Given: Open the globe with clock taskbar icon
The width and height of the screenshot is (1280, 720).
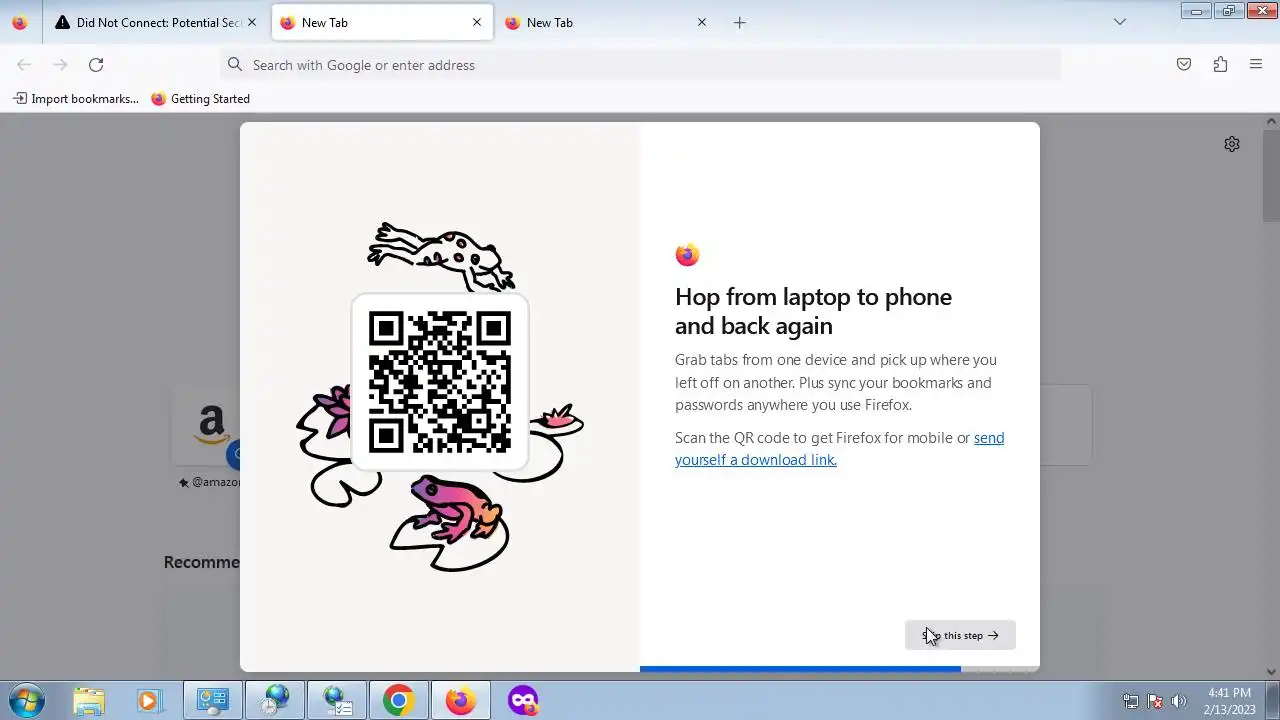Looking at the screenshot, I should 274,700.
